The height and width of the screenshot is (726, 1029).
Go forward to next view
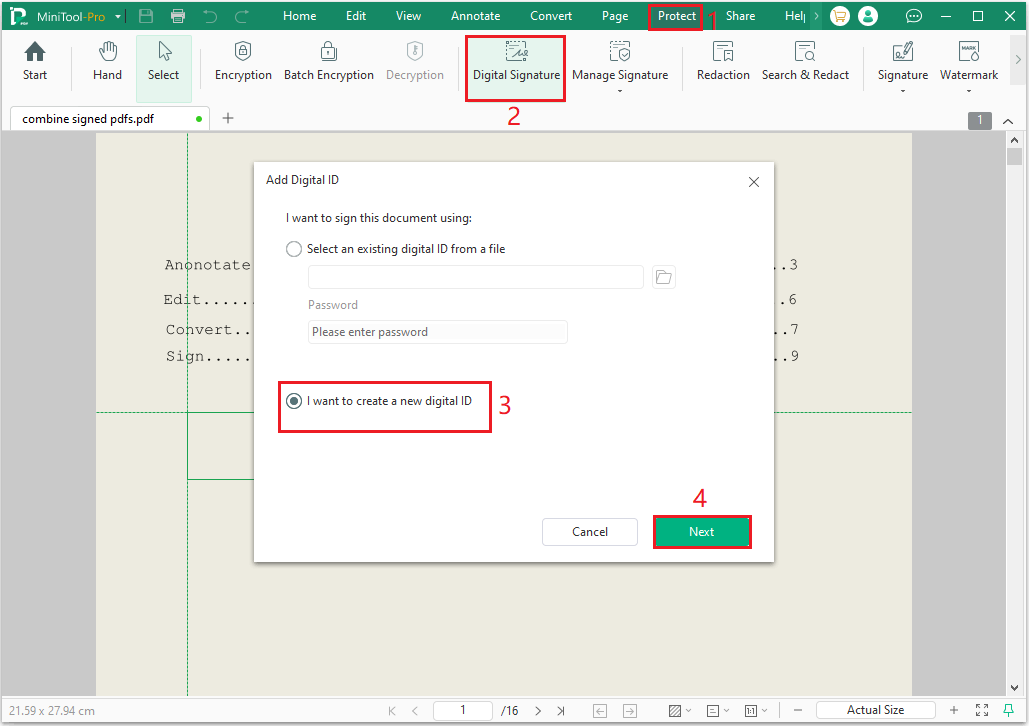(630, 710)
